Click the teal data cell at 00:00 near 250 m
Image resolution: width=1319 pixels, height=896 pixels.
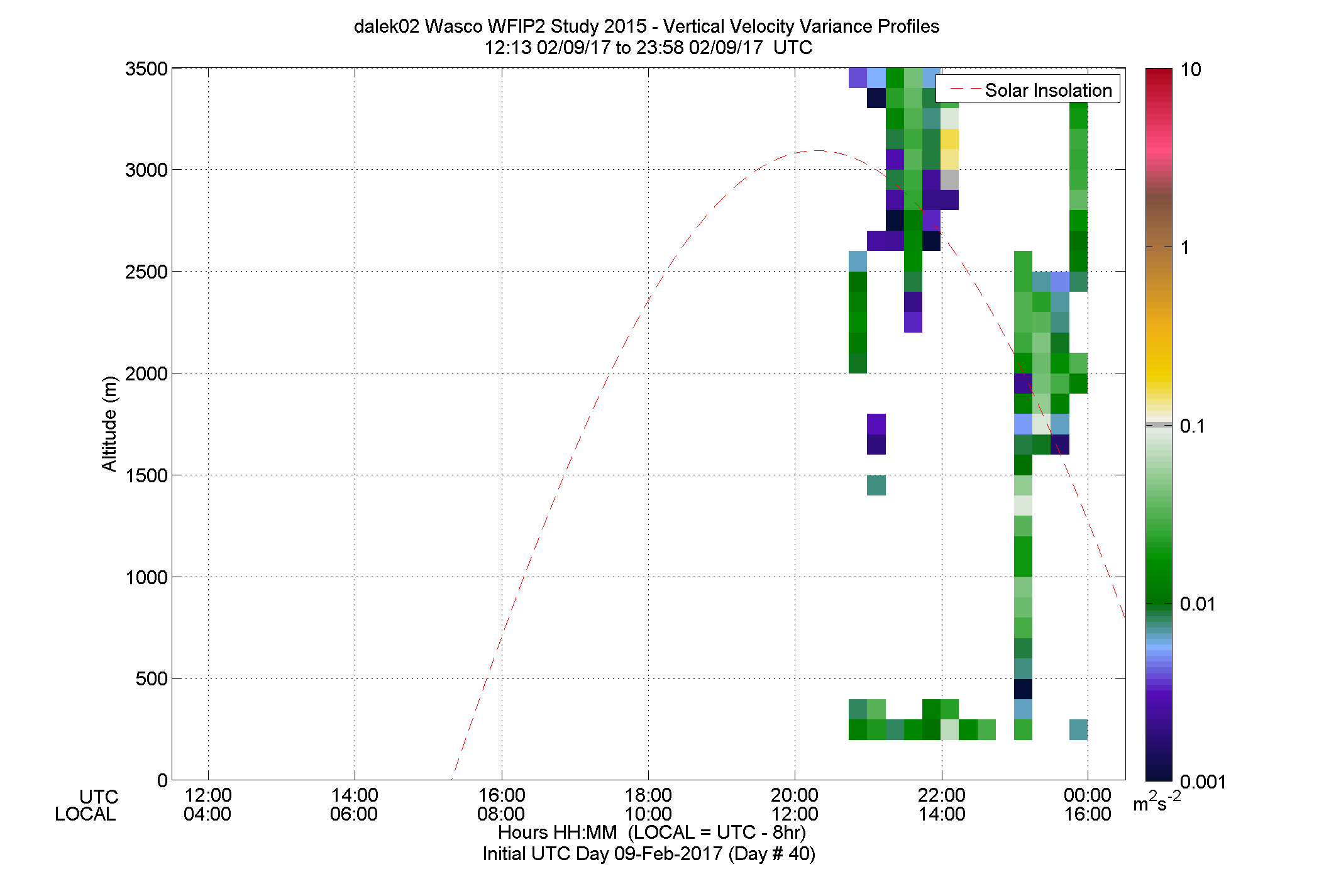[1078, 730]
